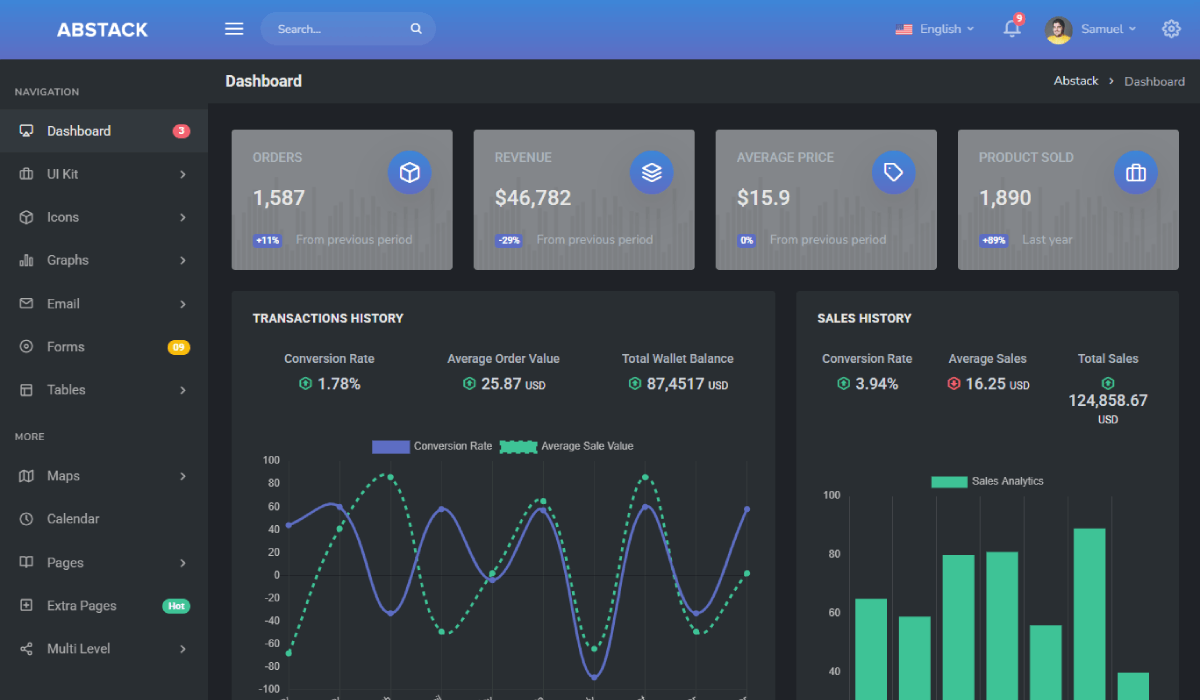This screenshot has width=1200, height=700.
Task: Open the English language dropdown
Action: pyautogui.click(x=935, y=29)
